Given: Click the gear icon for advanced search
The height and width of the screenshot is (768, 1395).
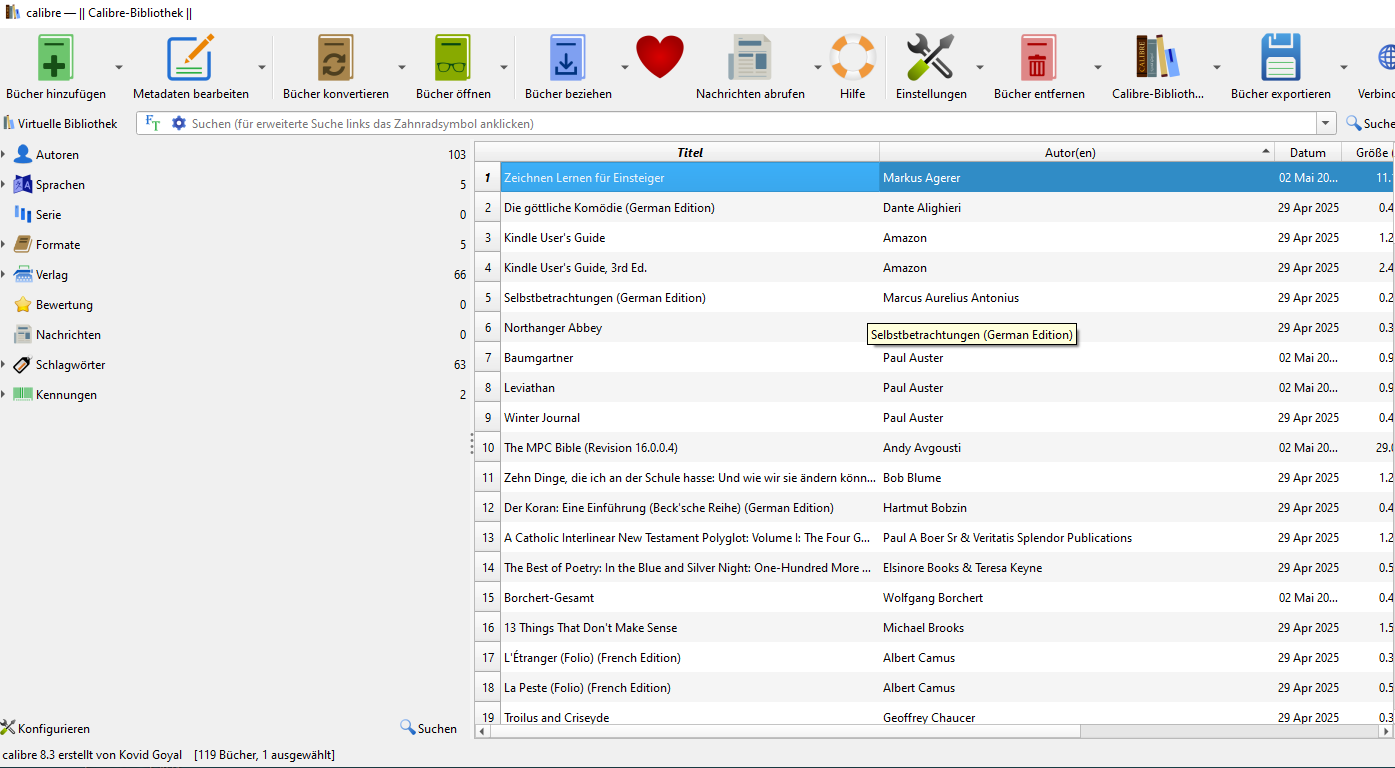Looking at the screenshot, I should (179, 123).
